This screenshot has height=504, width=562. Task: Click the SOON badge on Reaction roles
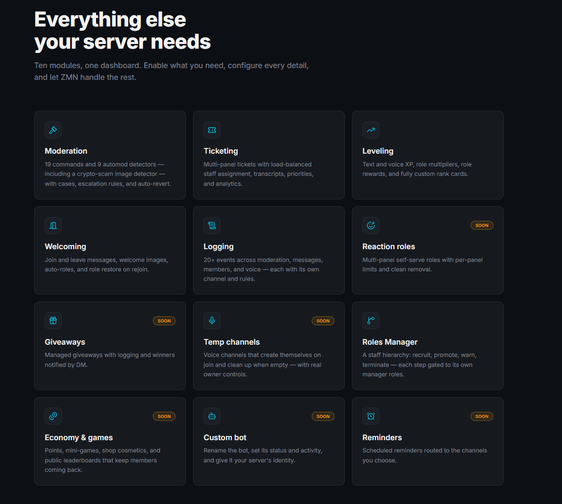tap(482, 225)
